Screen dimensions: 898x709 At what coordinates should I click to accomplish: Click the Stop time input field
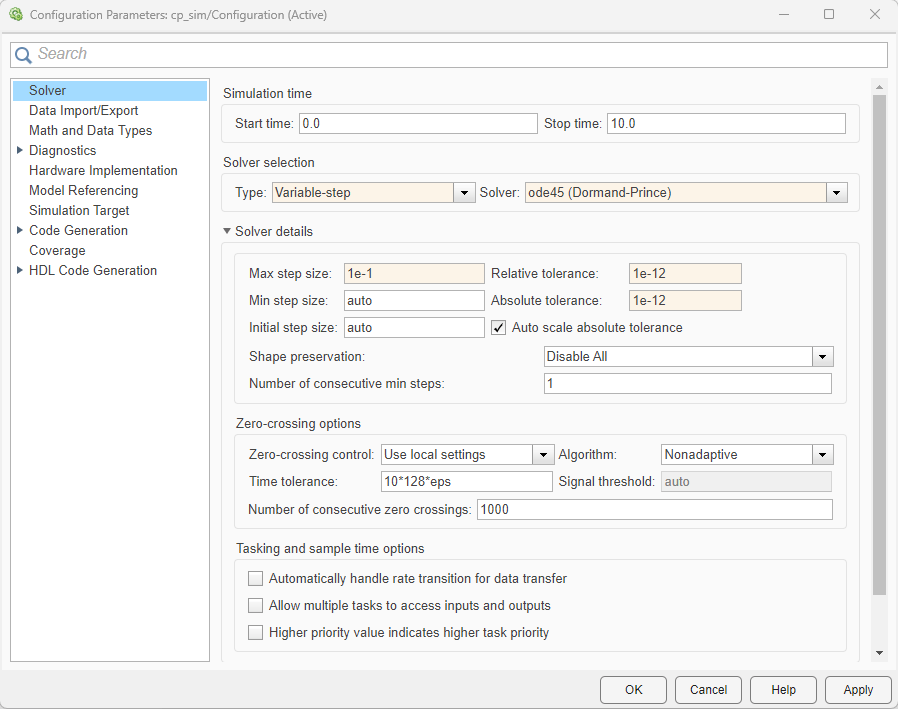[725, 123]
